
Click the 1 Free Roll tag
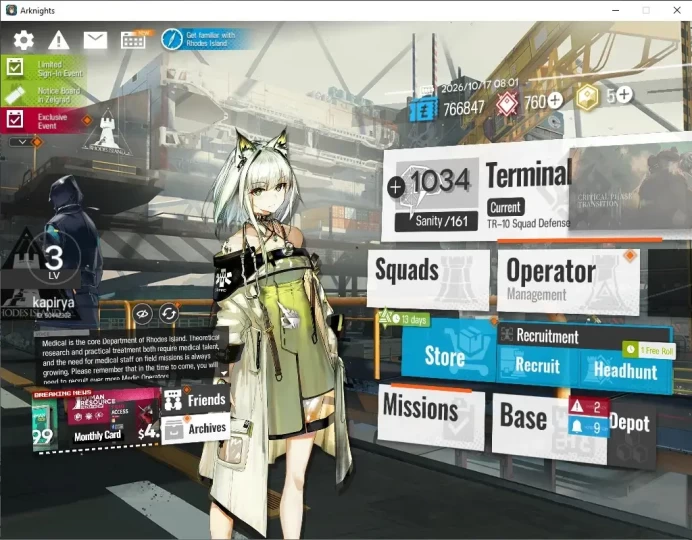point(650,350)
